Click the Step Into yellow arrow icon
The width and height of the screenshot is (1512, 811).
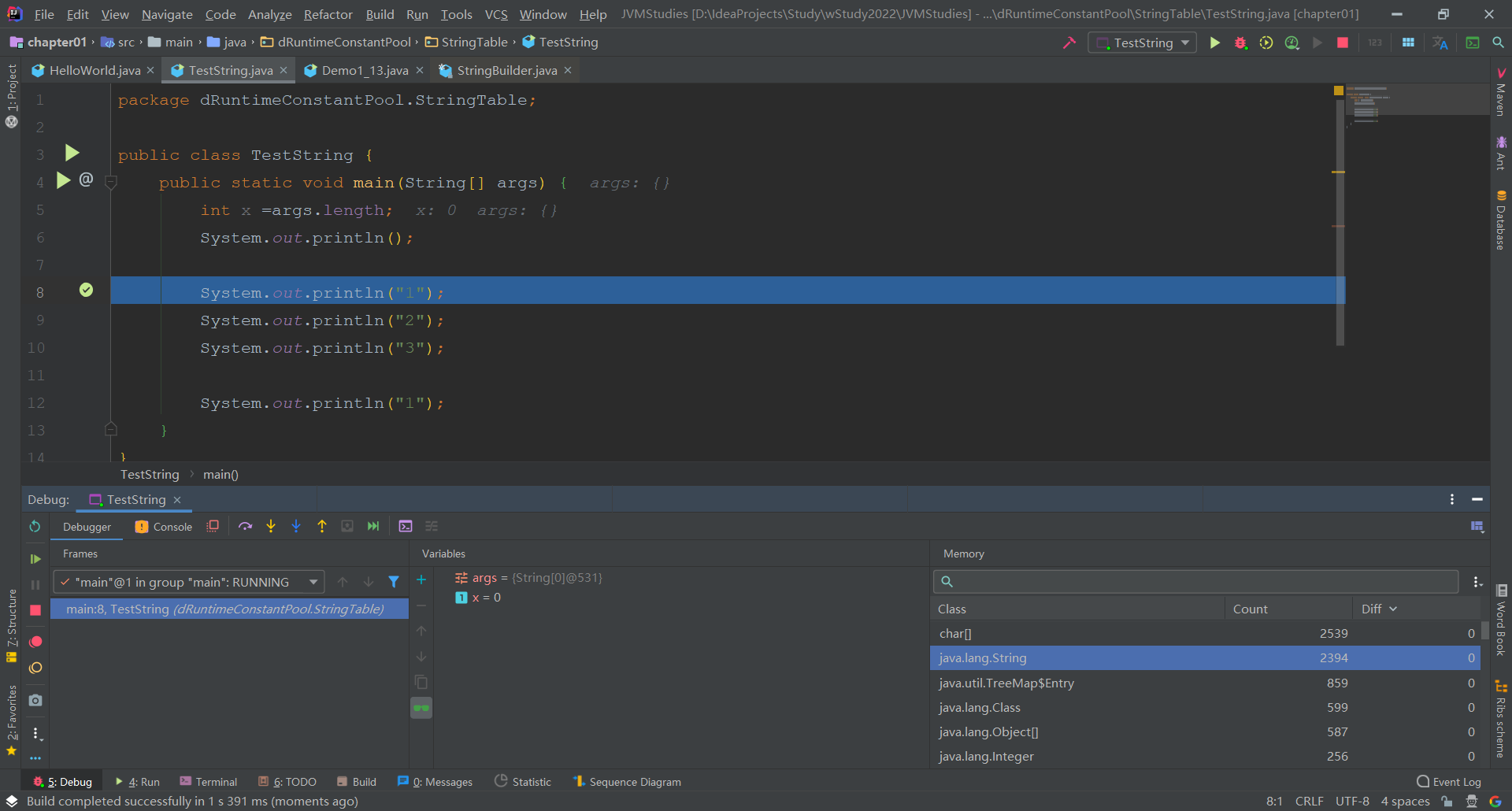271,526
